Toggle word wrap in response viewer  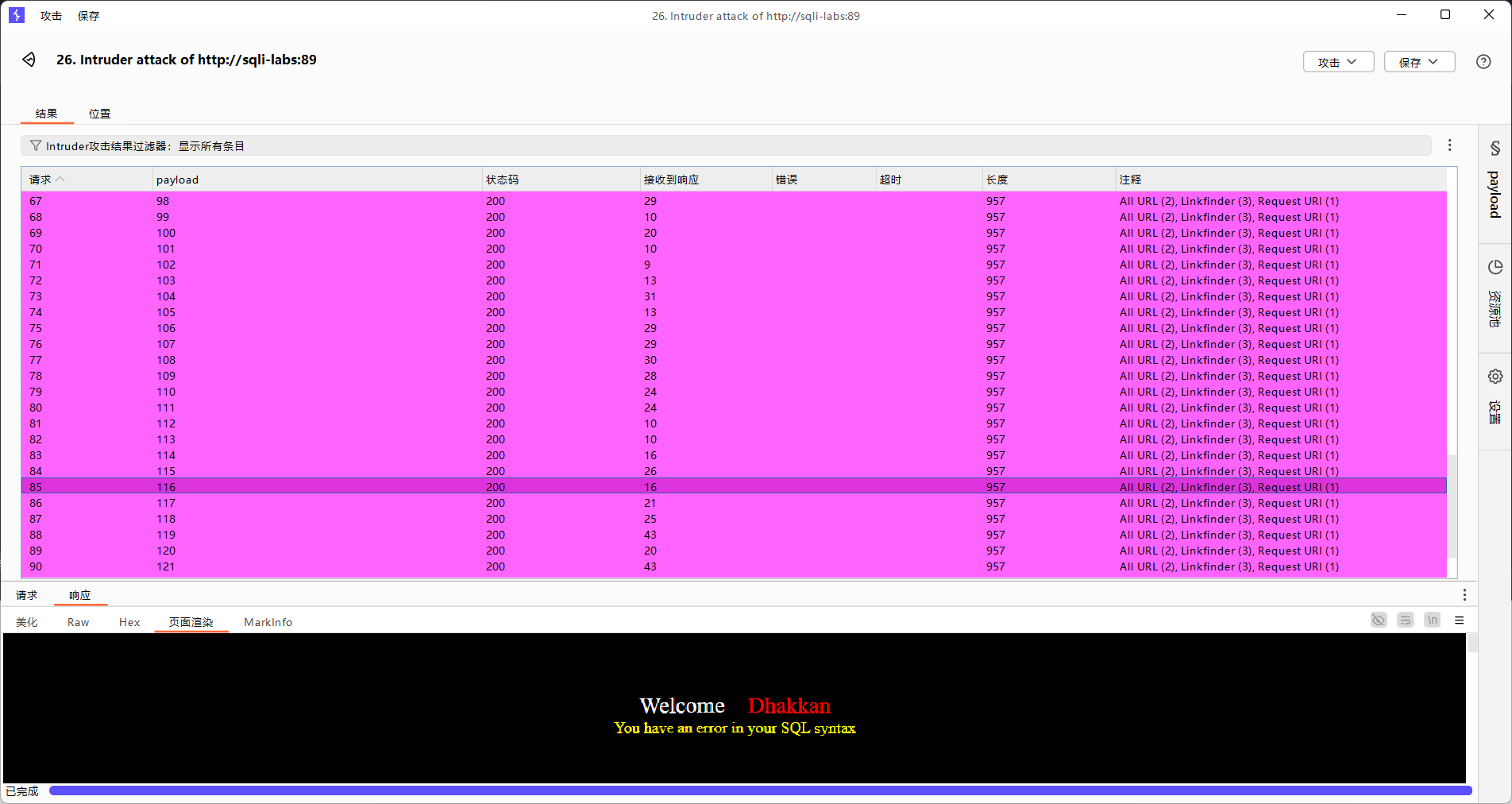[x=1406, y=620]
